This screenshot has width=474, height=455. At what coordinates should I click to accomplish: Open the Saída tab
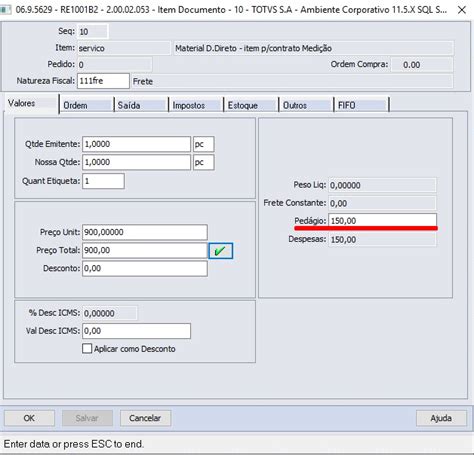141,105
